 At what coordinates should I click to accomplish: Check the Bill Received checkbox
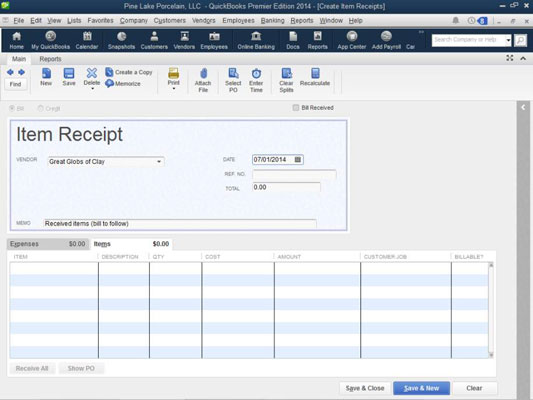pos(296,108)
